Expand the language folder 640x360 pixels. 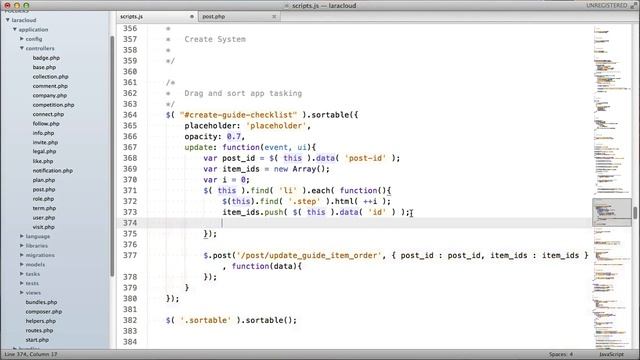click(x=22, y=236)
